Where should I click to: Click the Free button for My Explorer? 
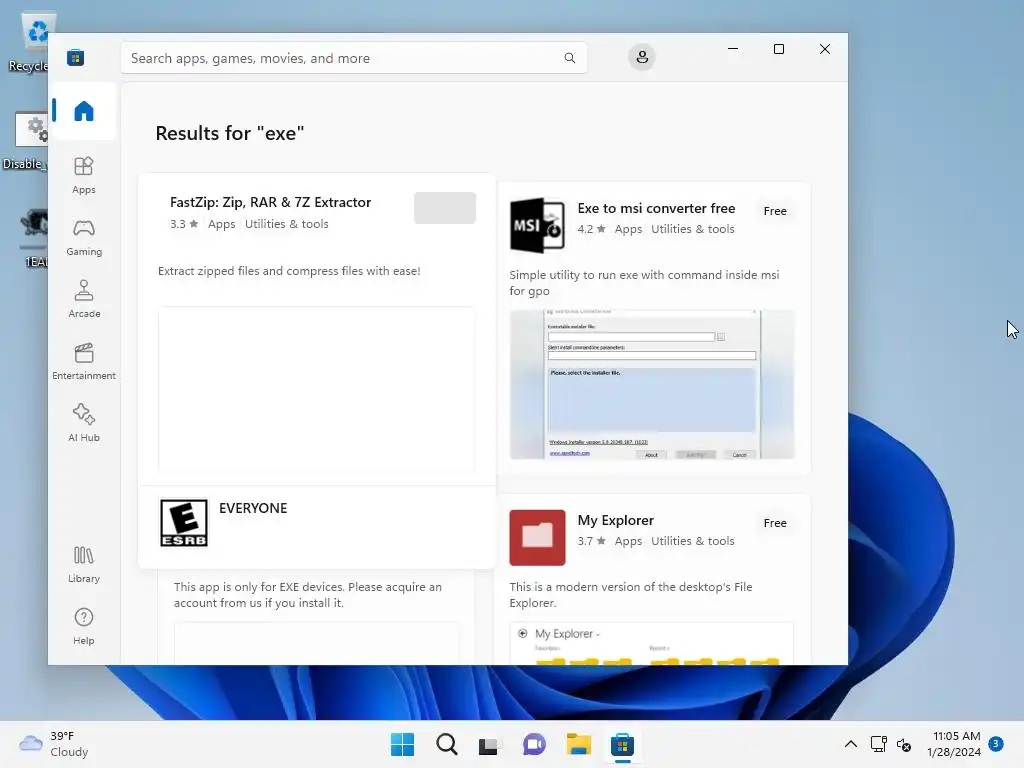point(775,523)
